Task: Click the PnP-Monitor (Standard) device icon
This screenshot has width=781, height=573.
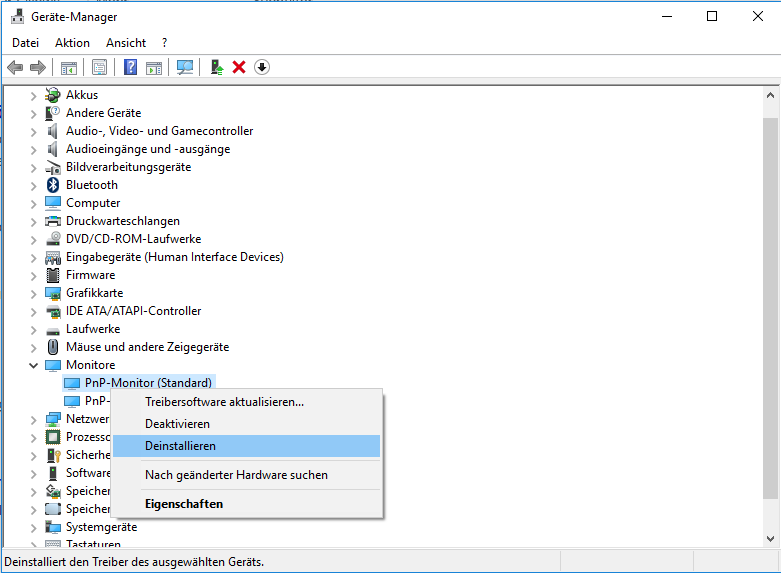Action: (x=72, y=383)
